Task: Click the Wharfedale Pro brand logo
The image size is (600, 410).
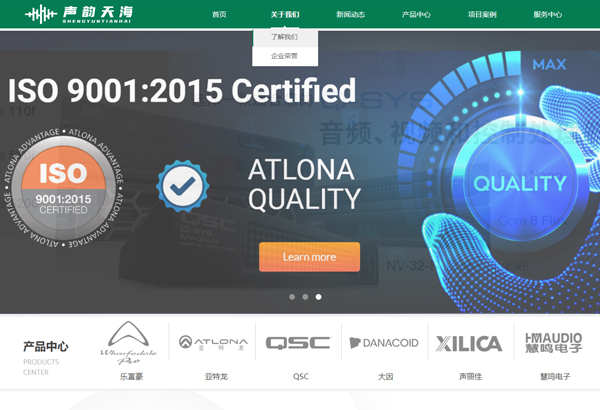Action: [x=129, y=343]
